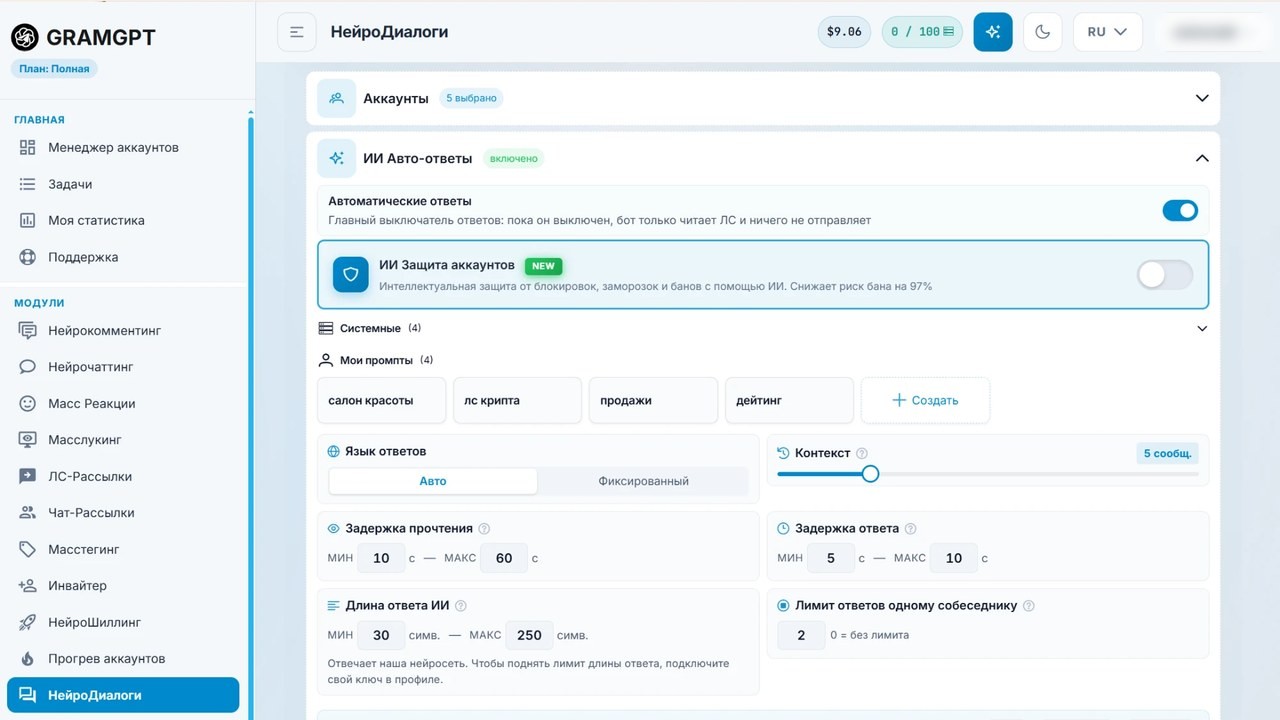Image resolution: width=1280 pixels, height=720 pixels.
Task: Click the shield icon for ИИ Защита аккаунтов
Action: 351,274
